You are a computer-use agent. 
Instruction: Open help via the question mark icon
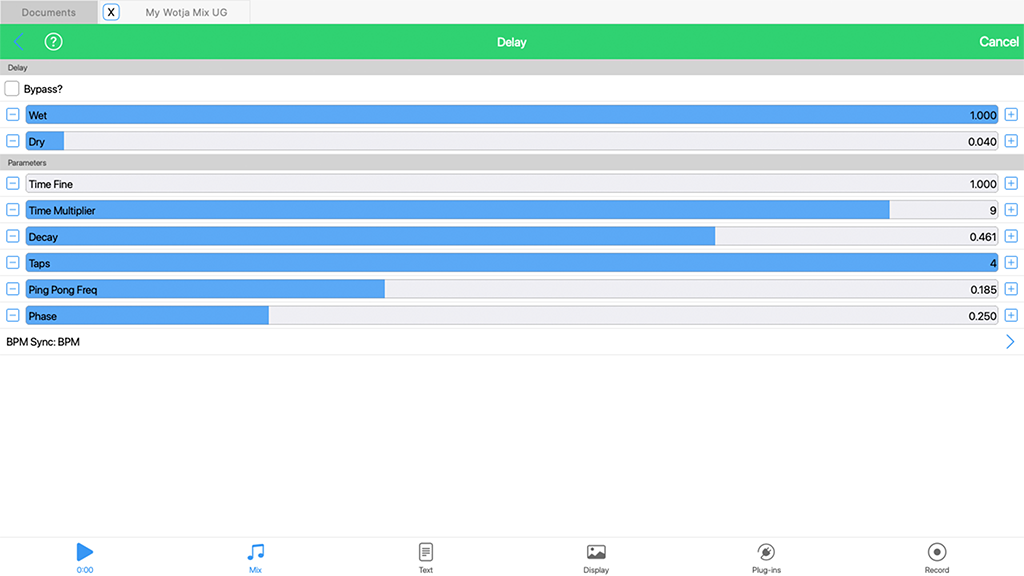(54, 42)
